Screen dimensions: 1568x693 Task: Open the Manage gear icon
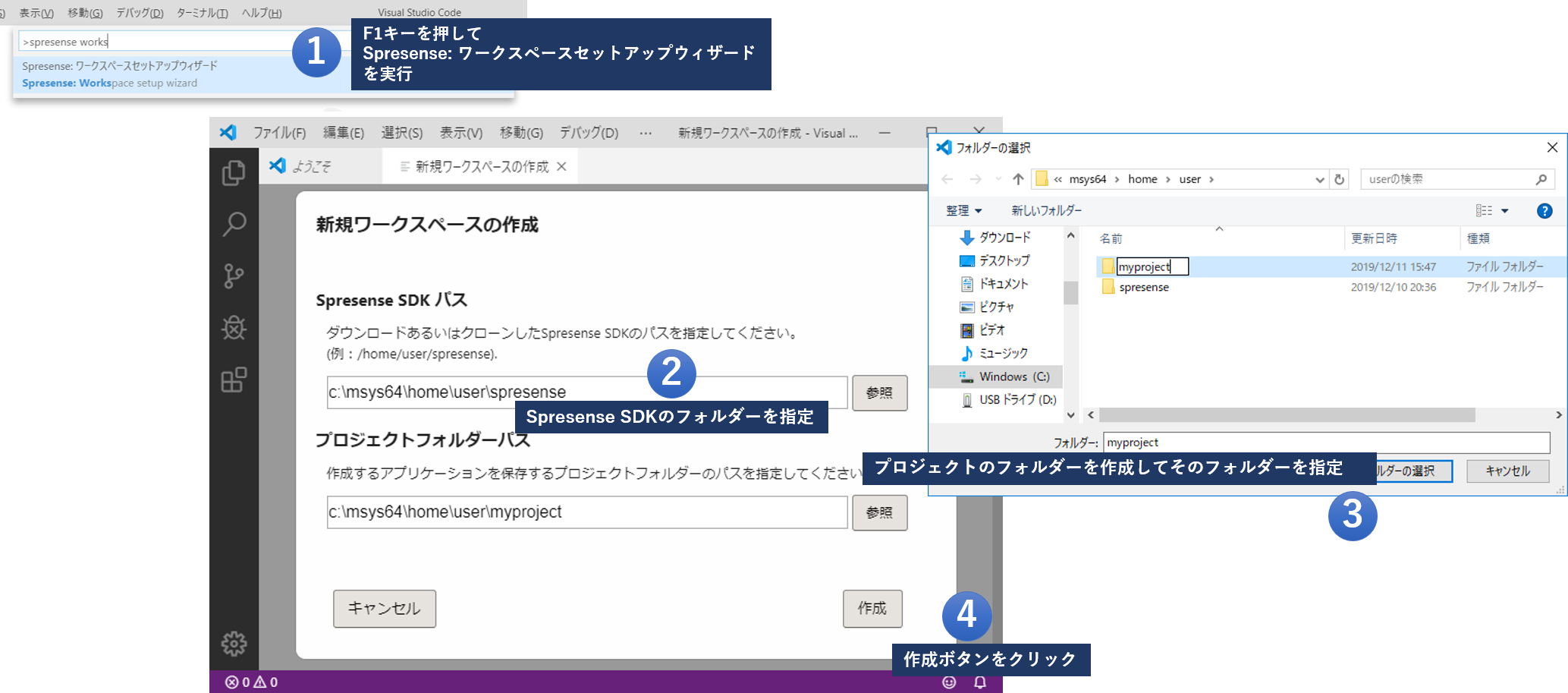(234, 644)
